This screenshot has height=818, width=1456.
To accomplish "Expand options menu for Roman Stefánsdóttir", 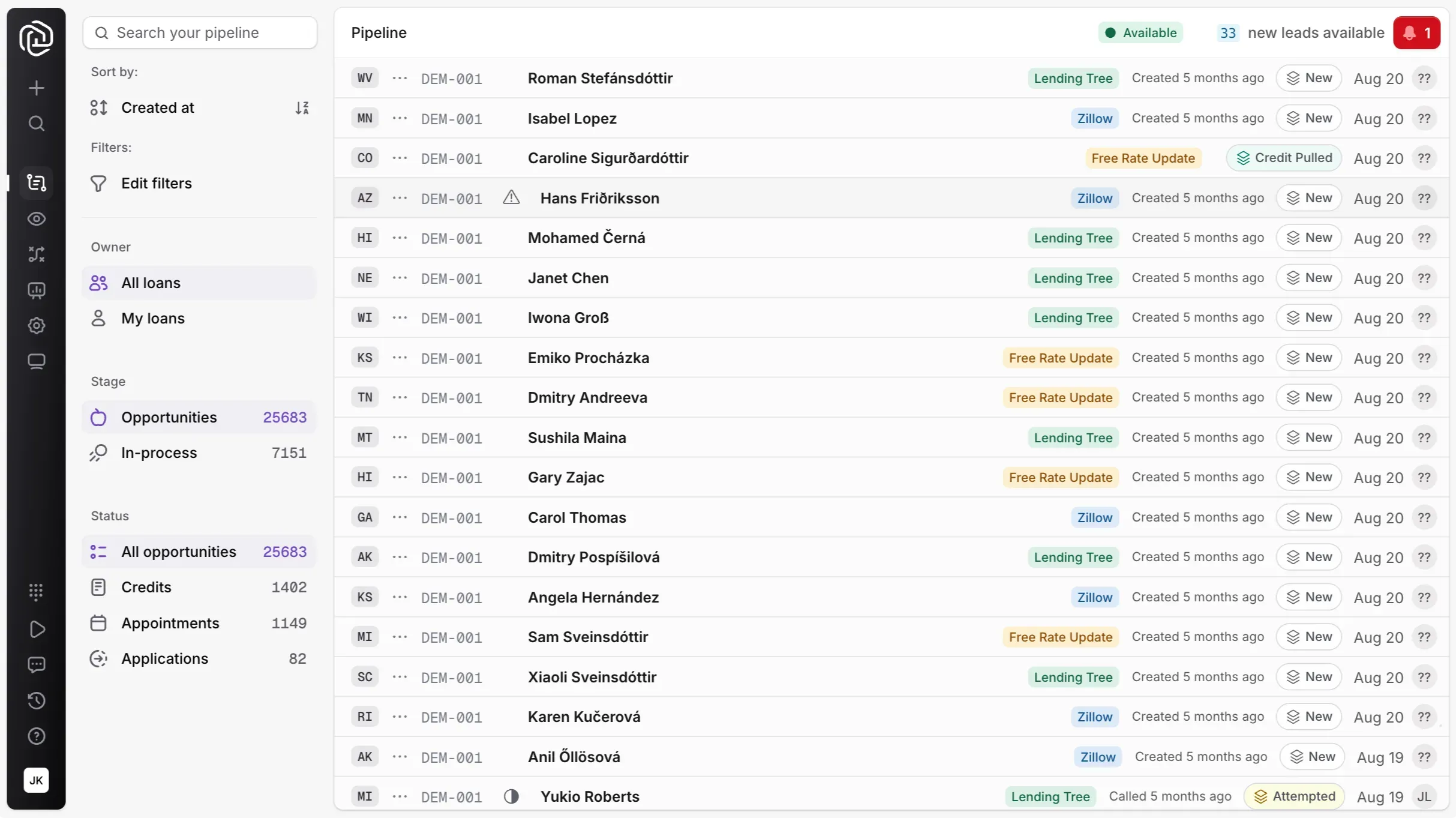I will 399,78.
